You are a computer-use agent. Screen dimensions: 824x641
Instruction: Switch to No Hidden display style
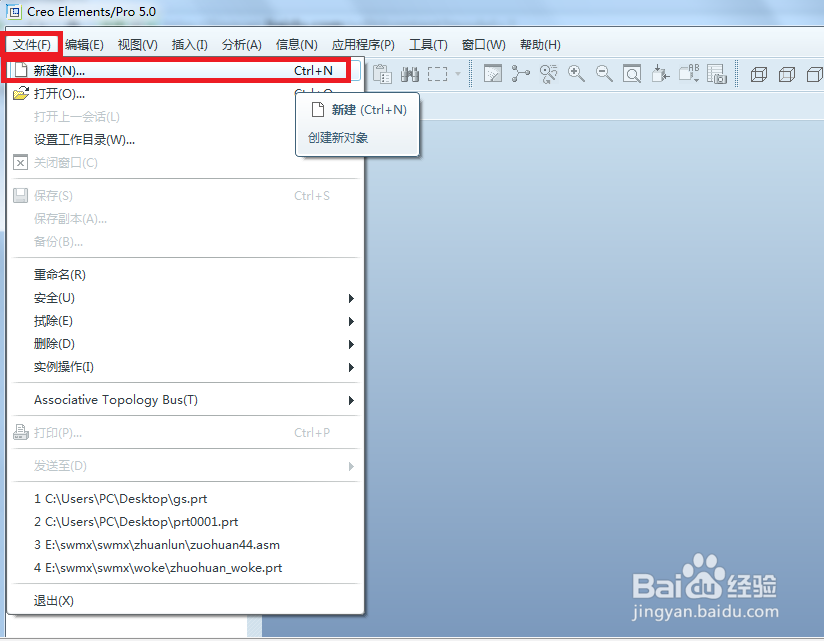tap(815, 74)
